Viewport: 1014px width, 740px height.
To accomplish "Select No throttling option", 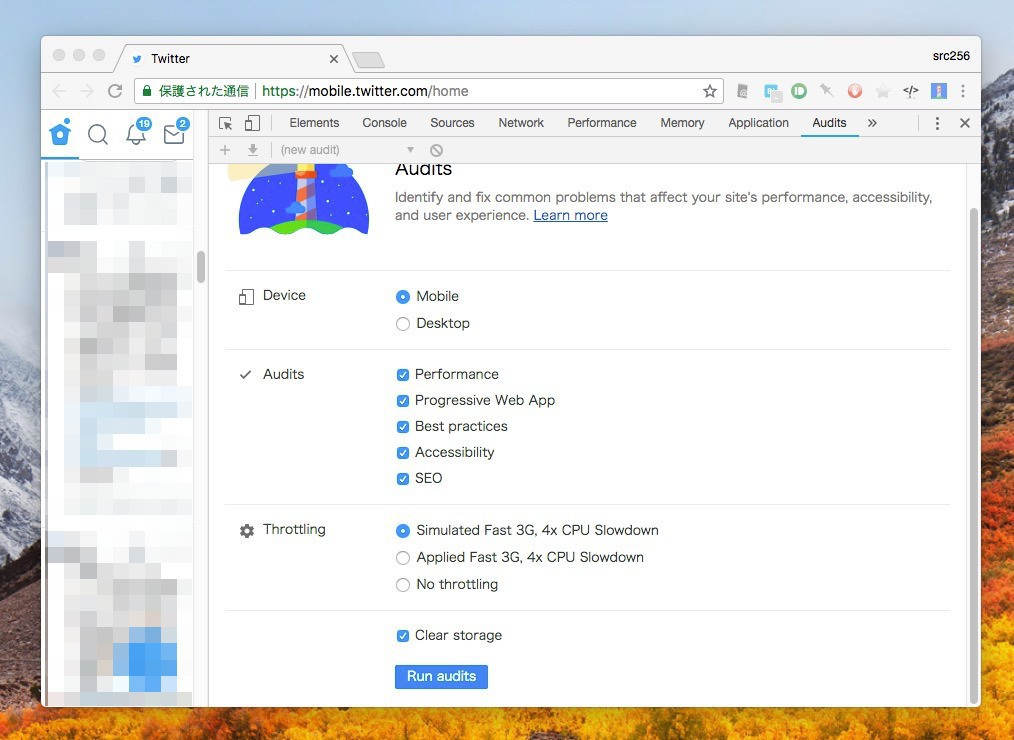I will [x=402, y=585].
